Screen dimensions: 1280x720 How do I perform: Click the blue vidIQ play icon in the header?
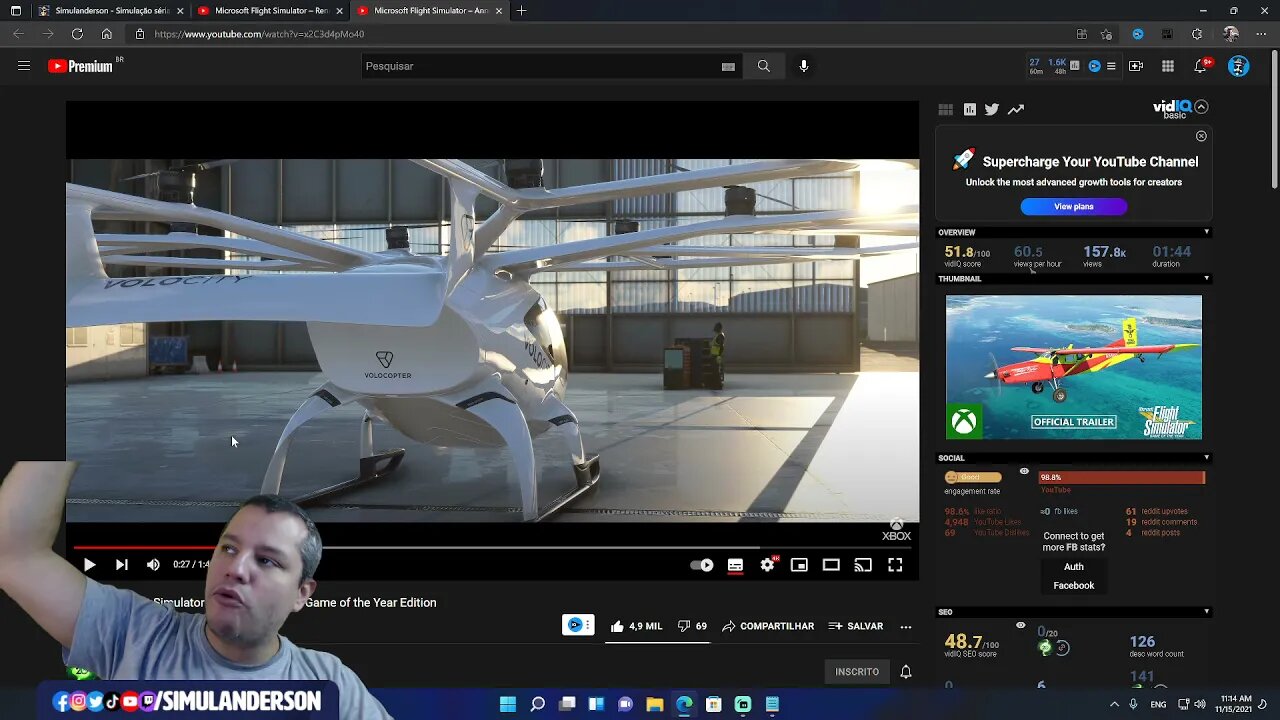click(x=1094, y=66)
